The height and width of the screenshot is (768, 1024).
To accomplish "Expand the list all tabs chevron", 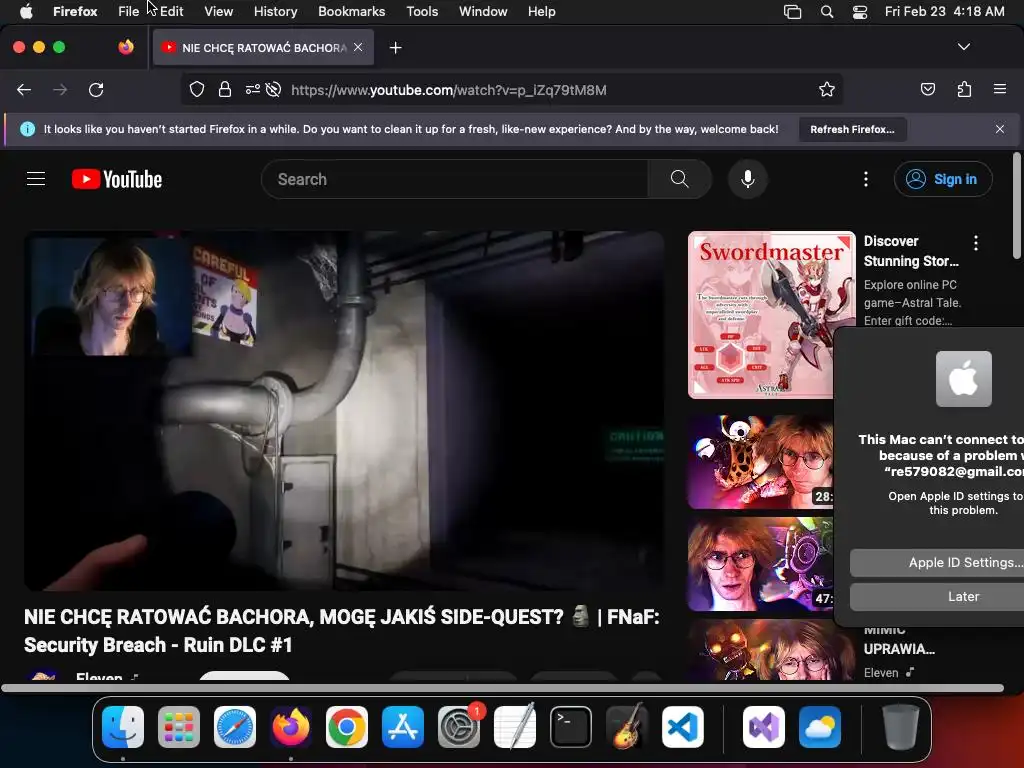I will click(x=963, y=47).
